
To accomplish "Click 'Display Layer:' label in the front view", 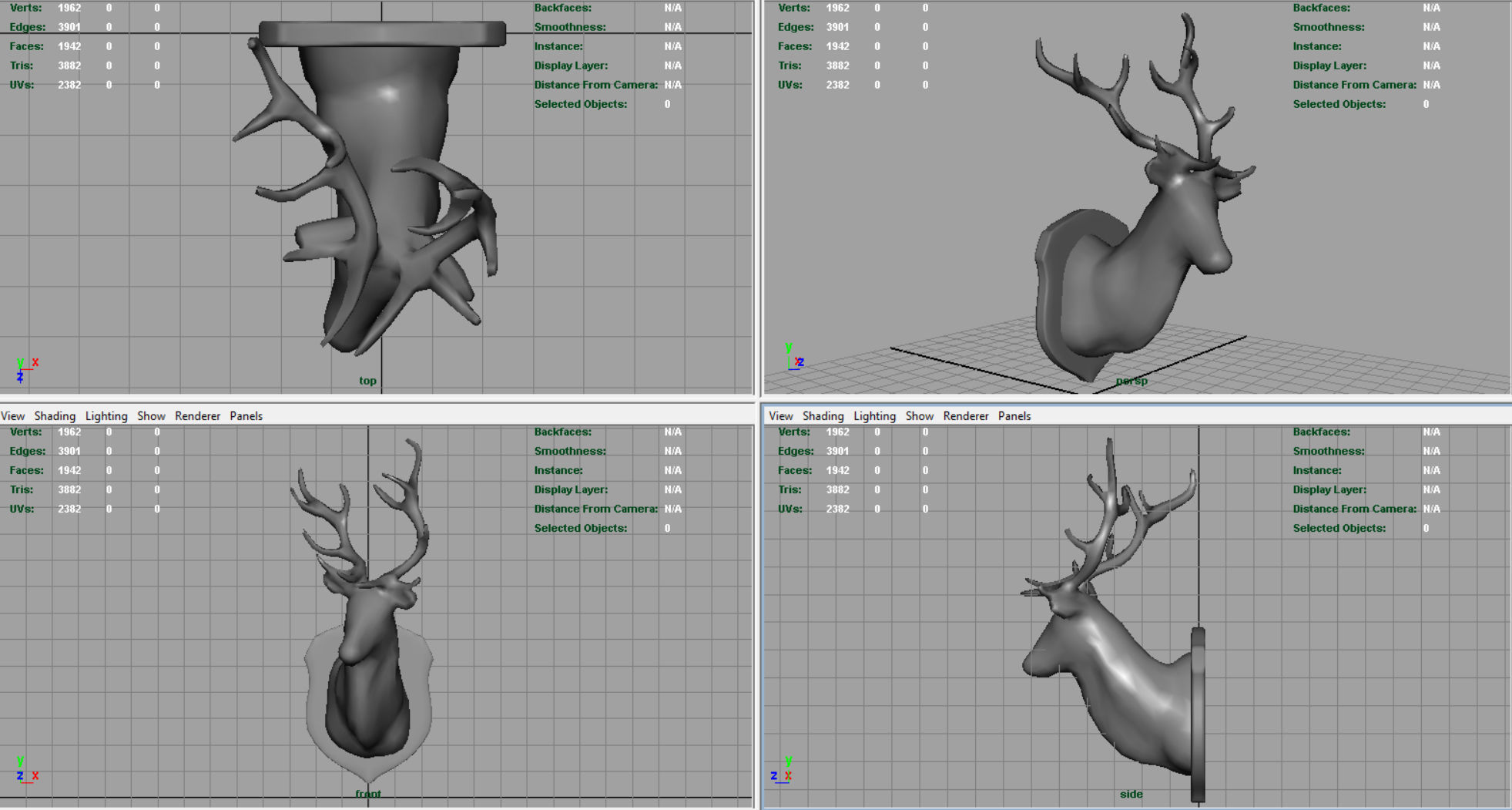I will click(x=571, y=489).
